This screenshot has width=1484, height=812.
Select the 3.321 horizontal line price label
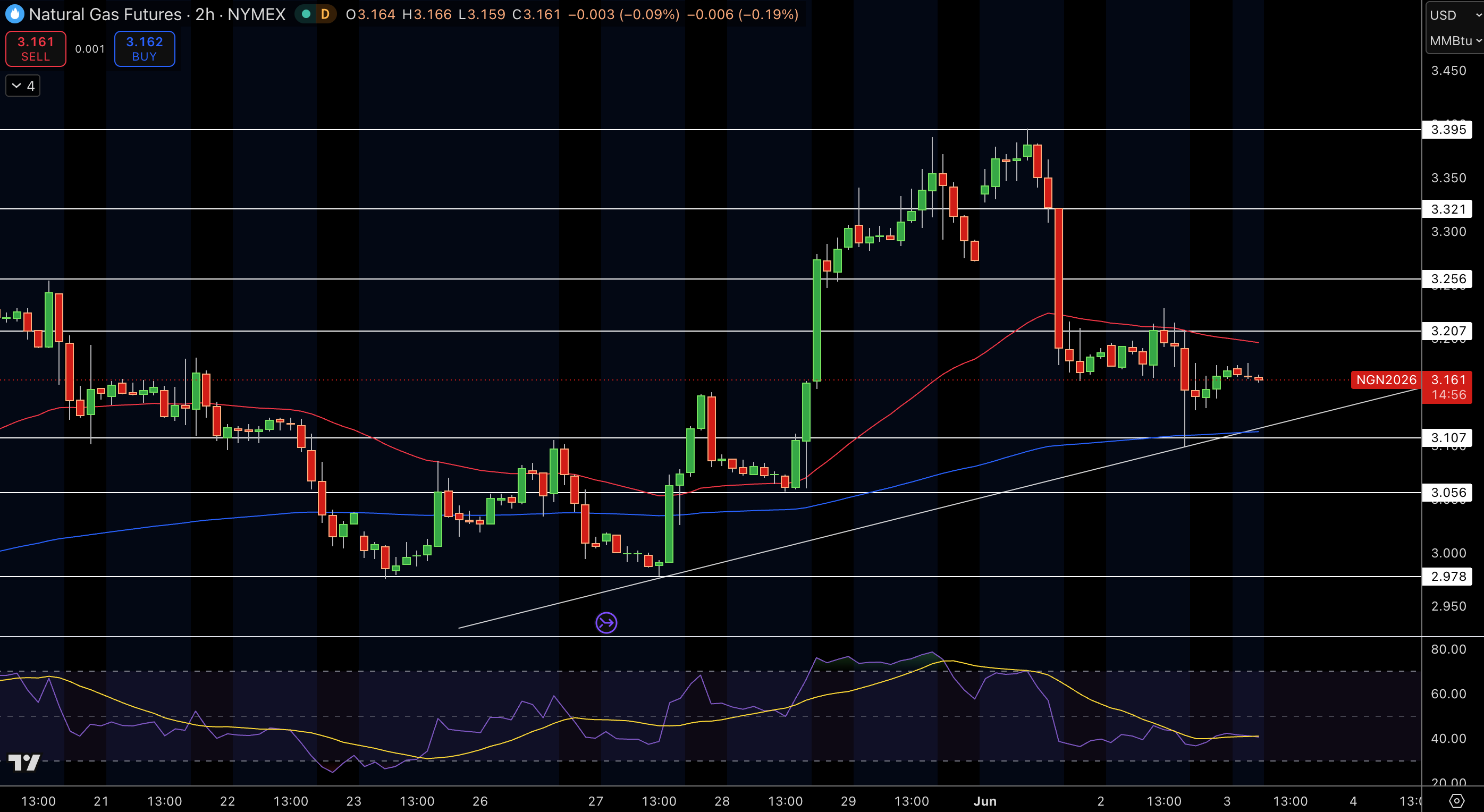click(1447, 209)
